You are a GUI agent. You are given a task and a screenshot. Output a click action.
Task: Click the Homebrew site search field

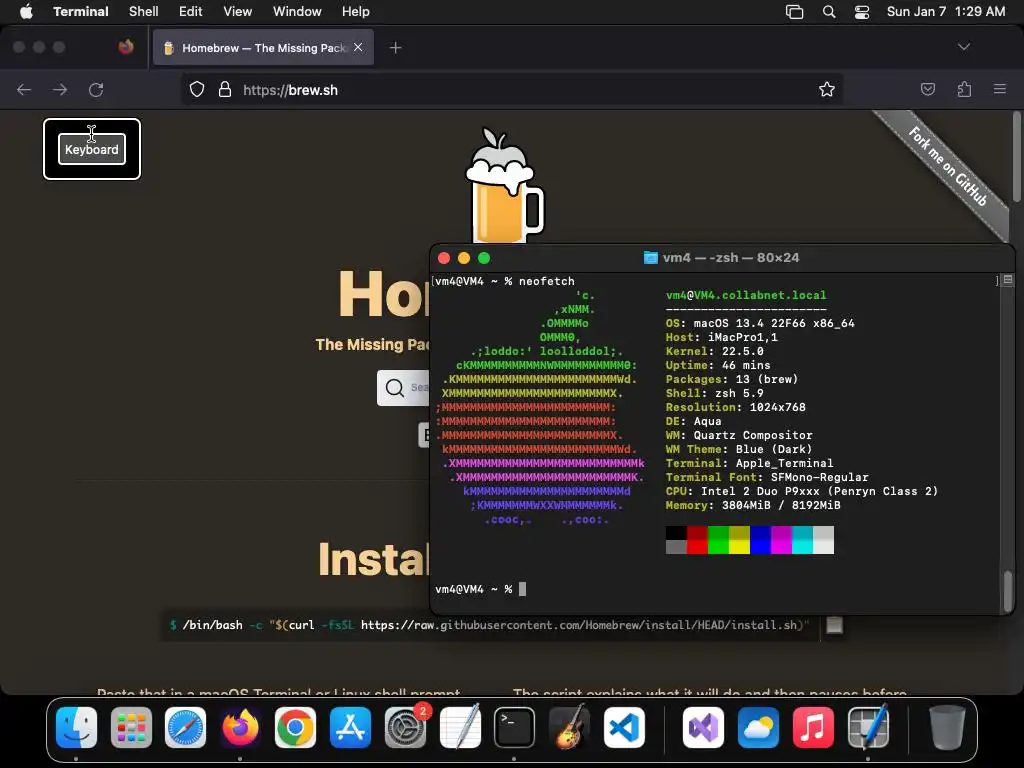[x=403, y=388]
